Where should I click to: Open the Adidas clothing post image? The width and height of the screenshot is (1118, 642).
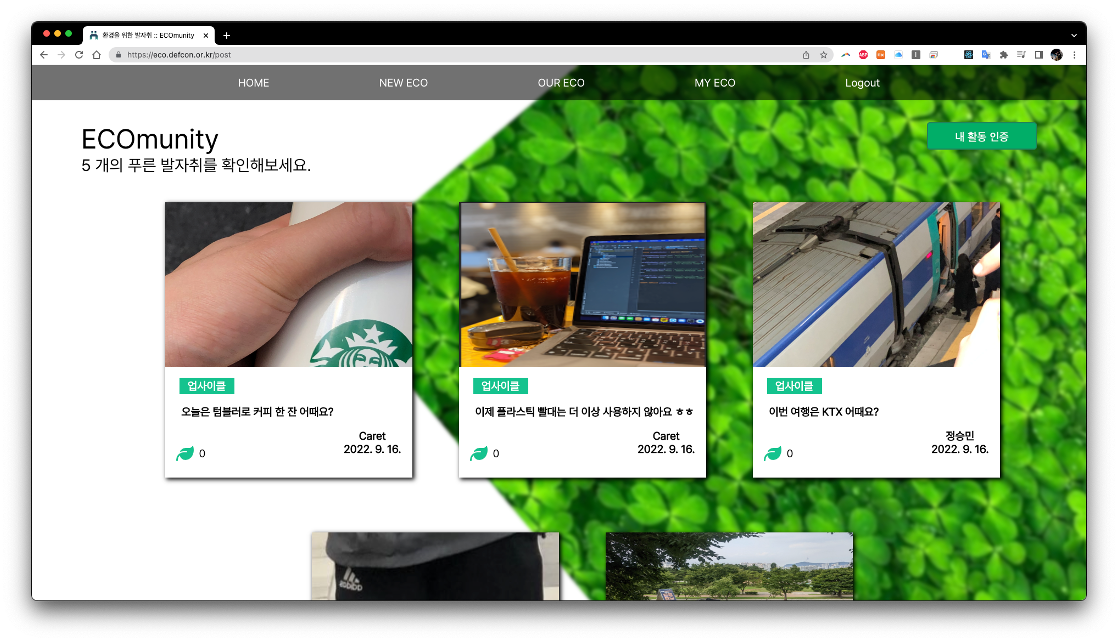435,566
